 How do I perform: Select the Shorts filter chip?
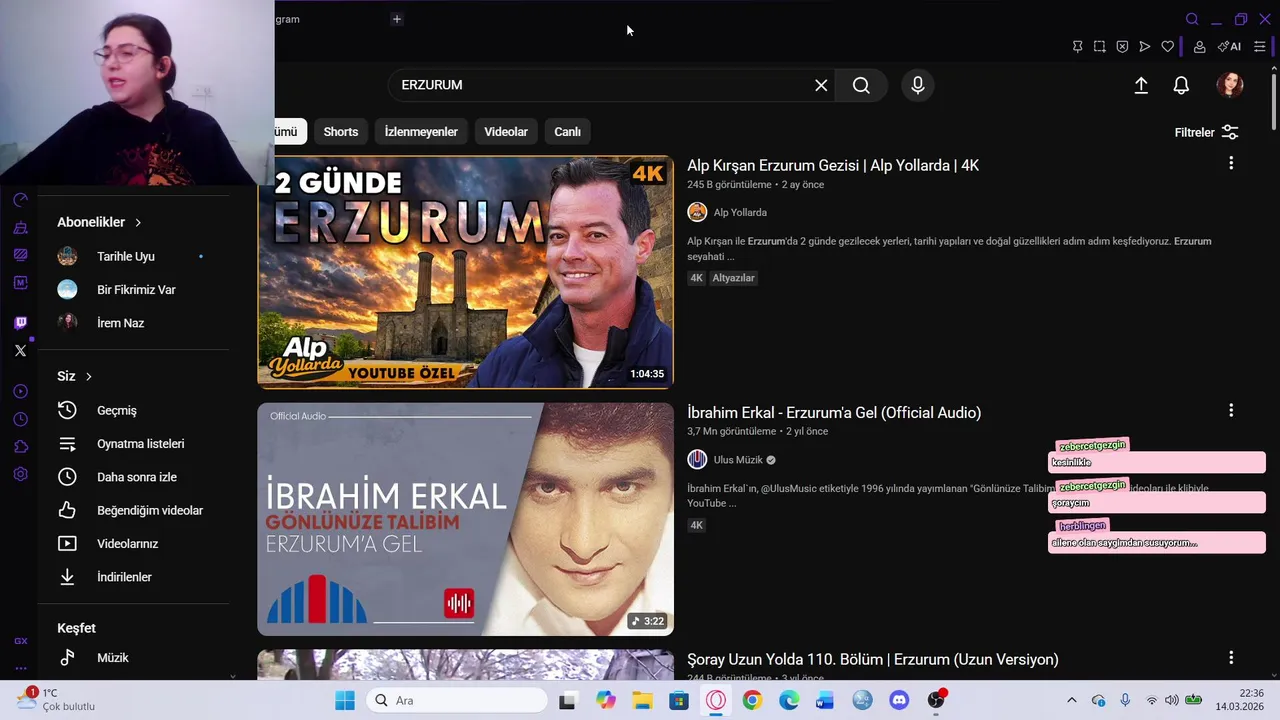[340, 132]
